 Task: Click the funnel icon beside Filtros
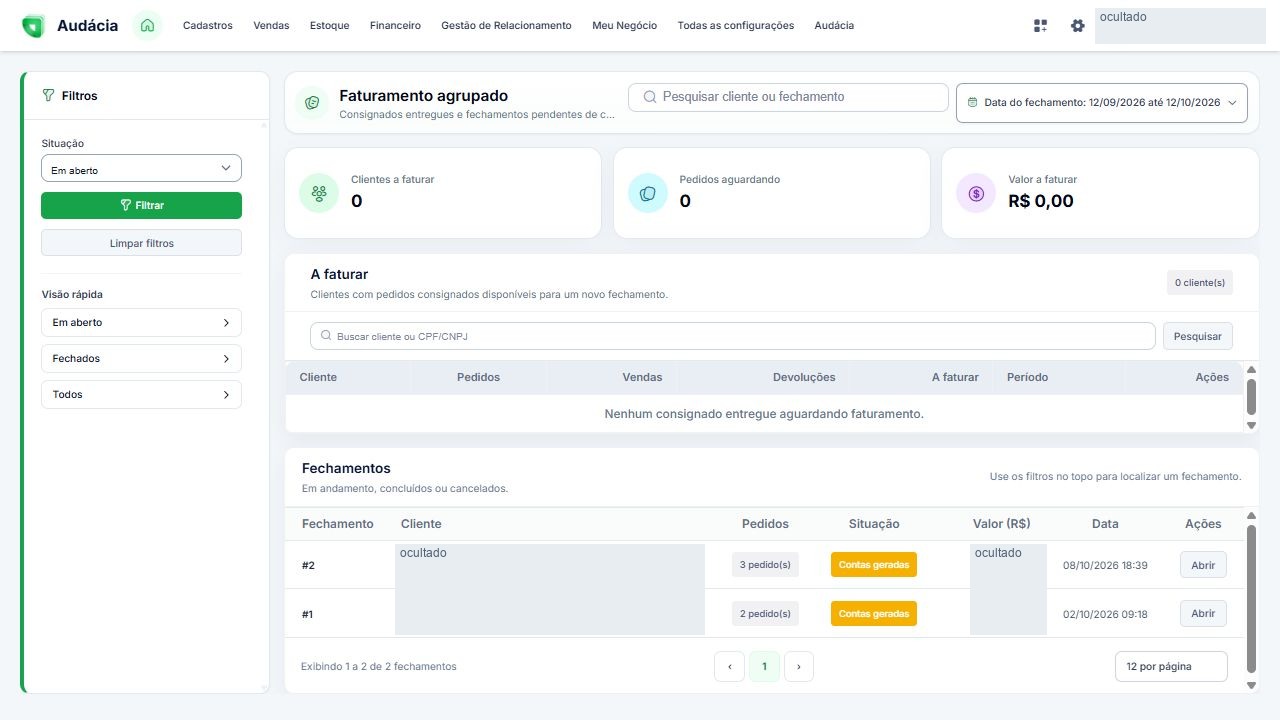[x=48, y=96]
